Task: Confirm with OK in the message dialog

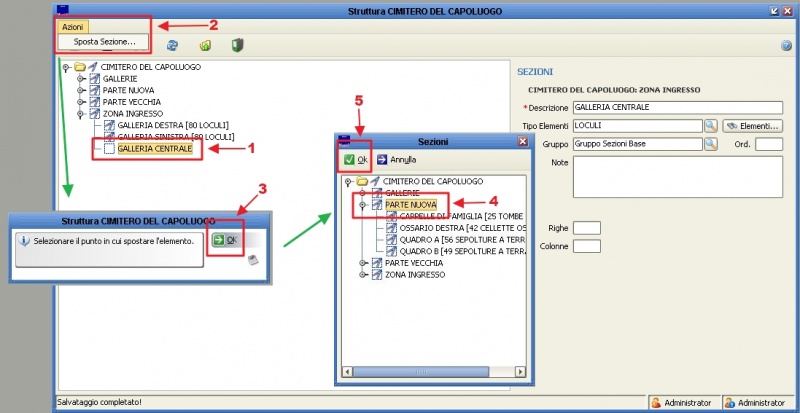Action: click(x=225, y=240)
